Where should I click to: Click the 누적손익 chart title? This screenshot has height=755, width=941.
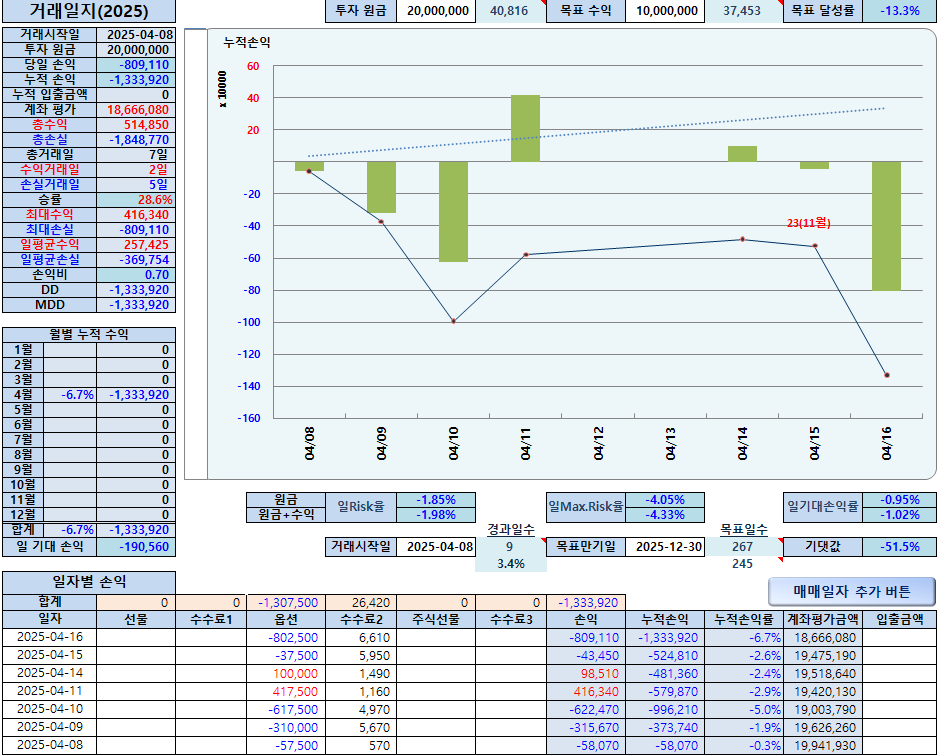[x=247, y=43]
